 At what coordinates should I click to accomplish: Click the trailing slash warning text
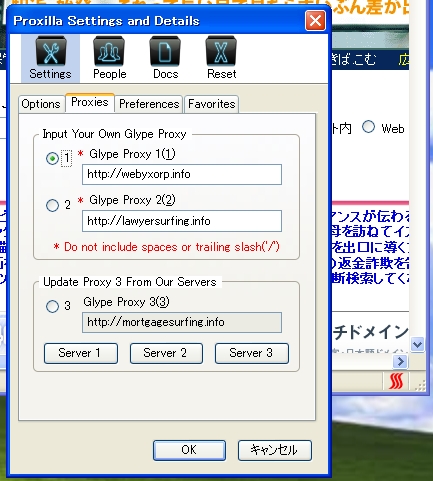click(166, 247)
